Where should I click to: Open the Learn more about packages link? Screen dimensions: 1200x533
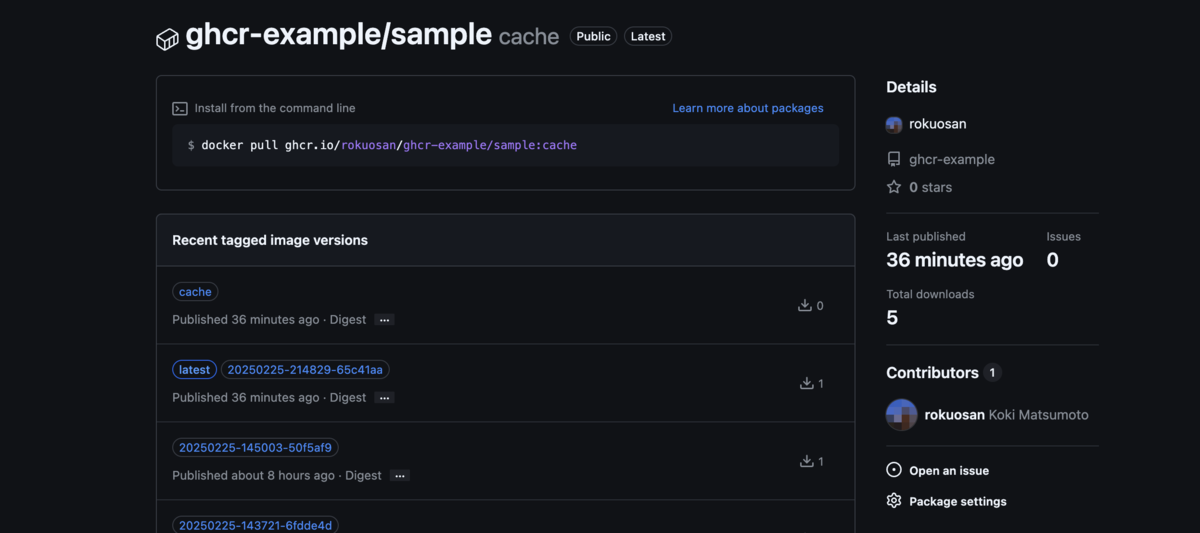748,108
